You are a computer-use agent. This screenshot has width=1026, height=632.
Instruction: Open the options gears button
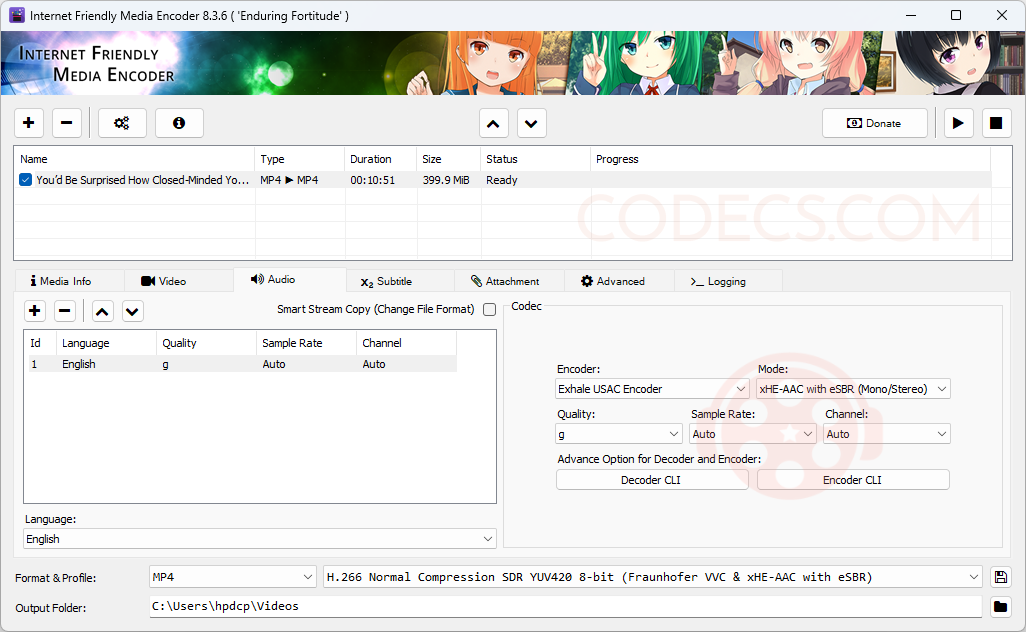tap(122, 123)
